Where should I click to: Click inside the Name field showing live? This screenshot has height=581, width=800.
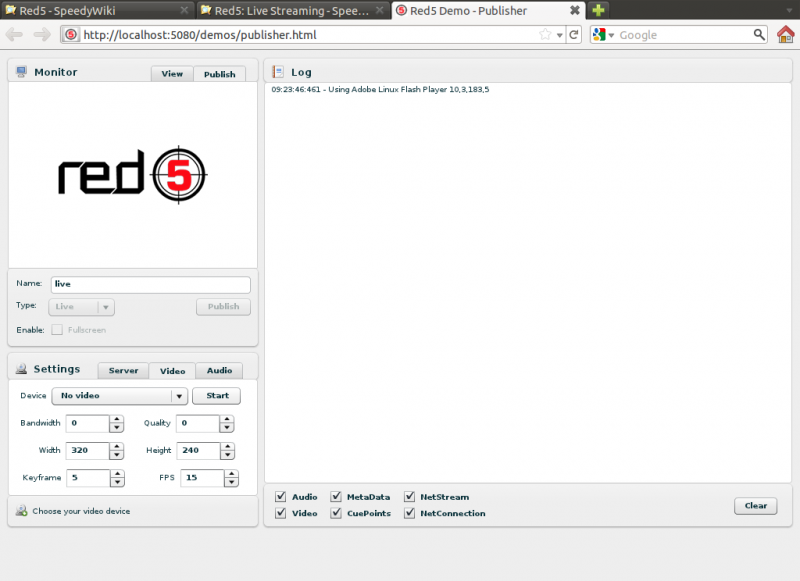150,284
